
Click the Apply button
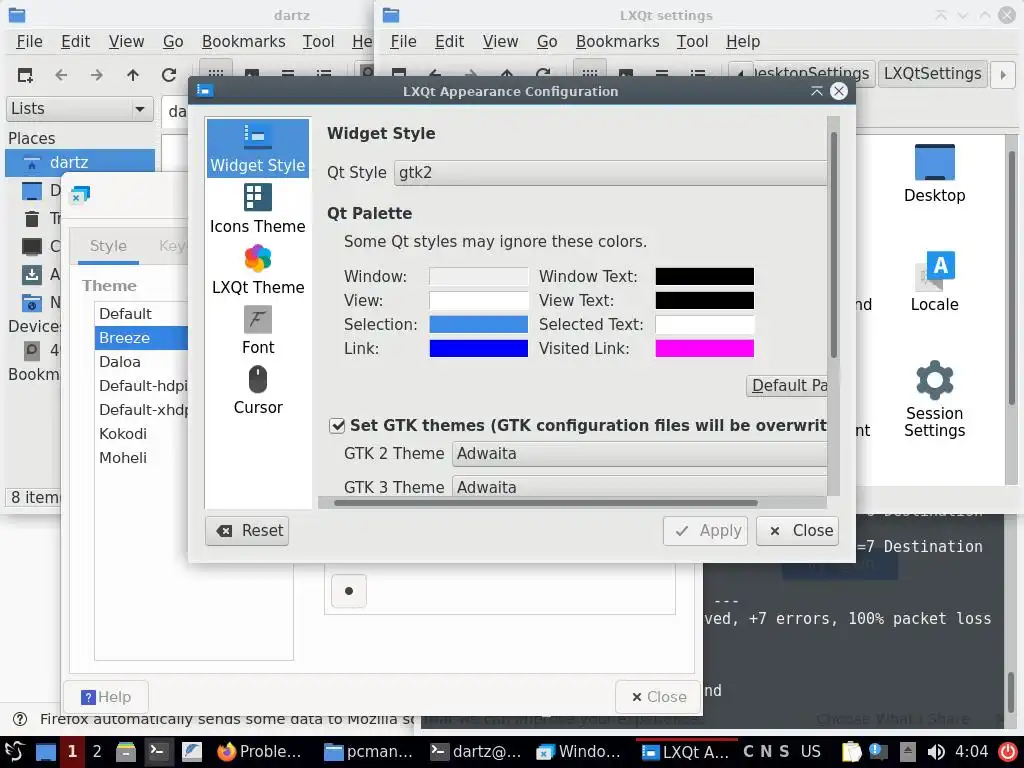point(705,531)
